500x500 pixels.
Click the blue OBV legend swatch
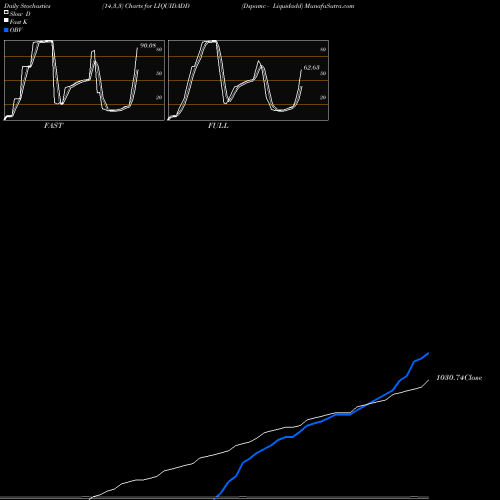[6, 30]
